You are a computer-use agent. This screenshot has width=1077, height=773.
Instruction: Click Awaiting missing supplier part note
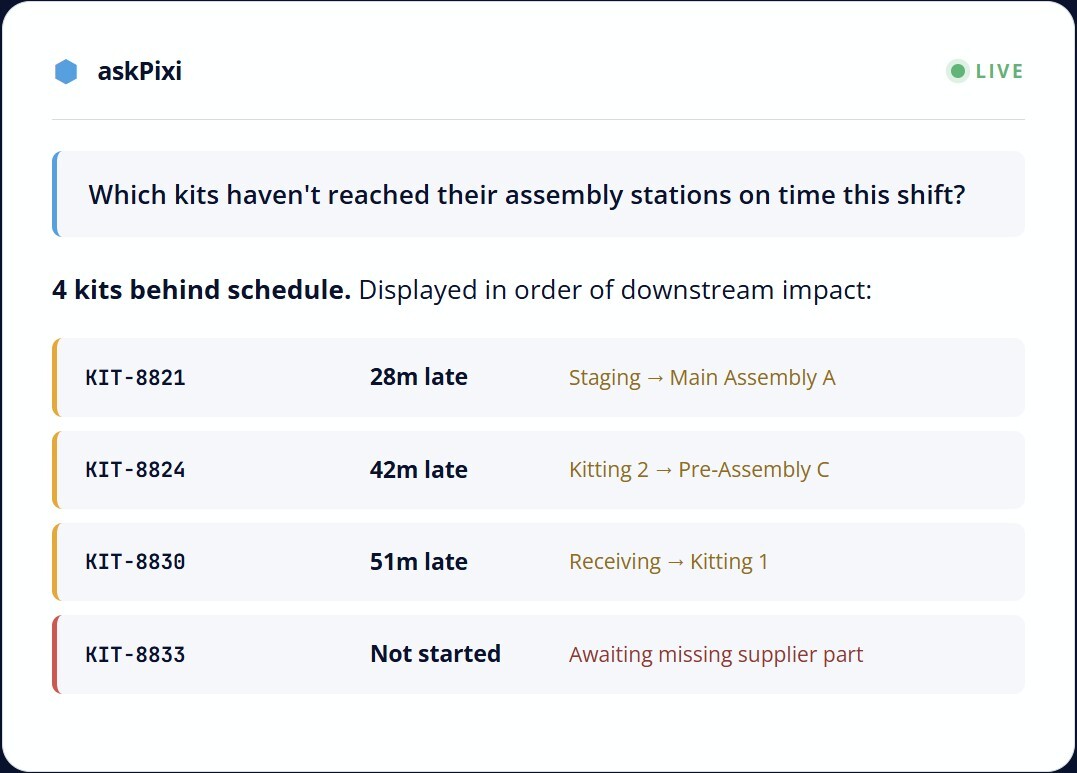pos(716,655)
